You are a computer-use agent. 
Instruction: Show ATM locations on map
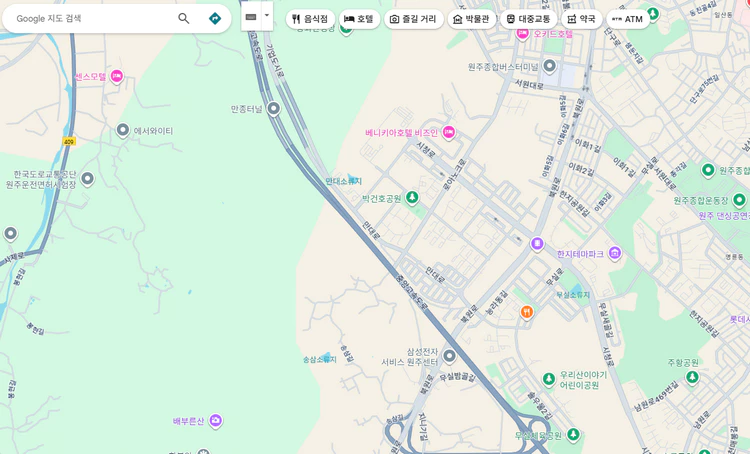tap(627, 19)
